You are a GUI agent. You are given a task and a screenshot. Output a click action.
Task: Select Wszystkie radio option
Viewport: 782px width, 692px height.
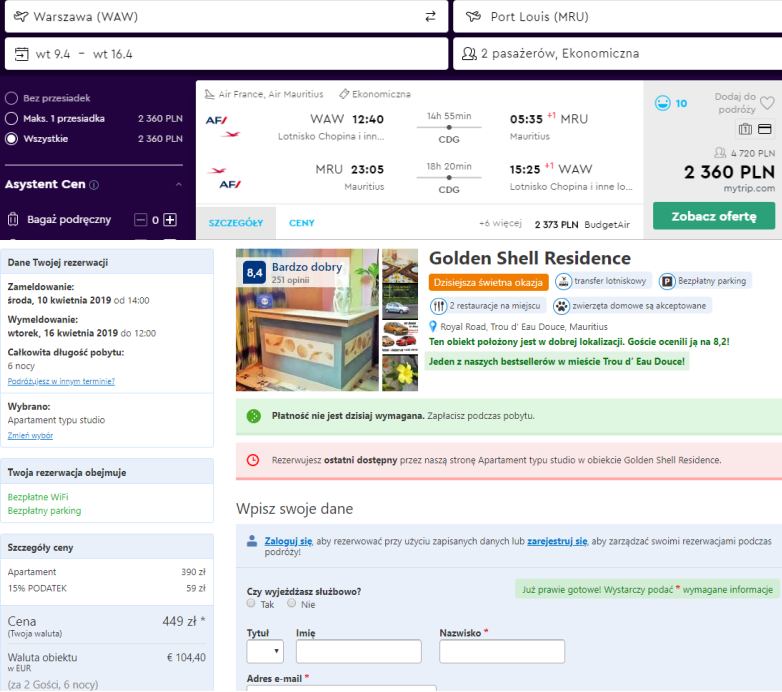click(11, 139)
